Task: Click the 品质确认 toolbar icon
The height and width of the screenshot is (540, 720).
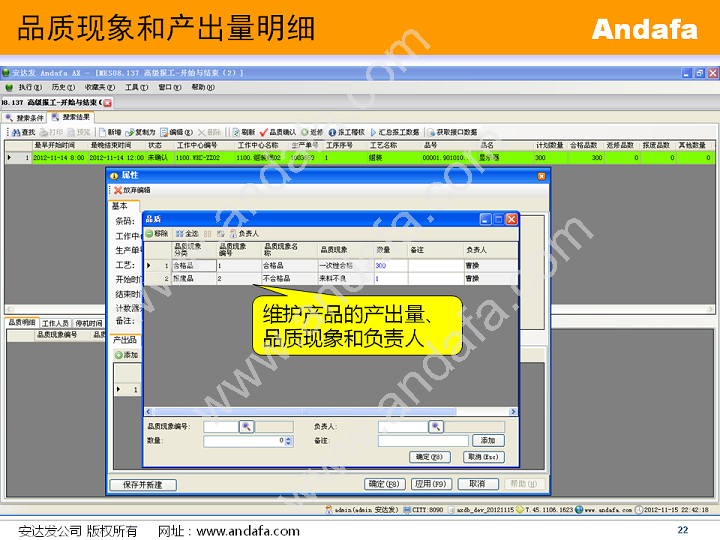Action: tap(265, 132)
